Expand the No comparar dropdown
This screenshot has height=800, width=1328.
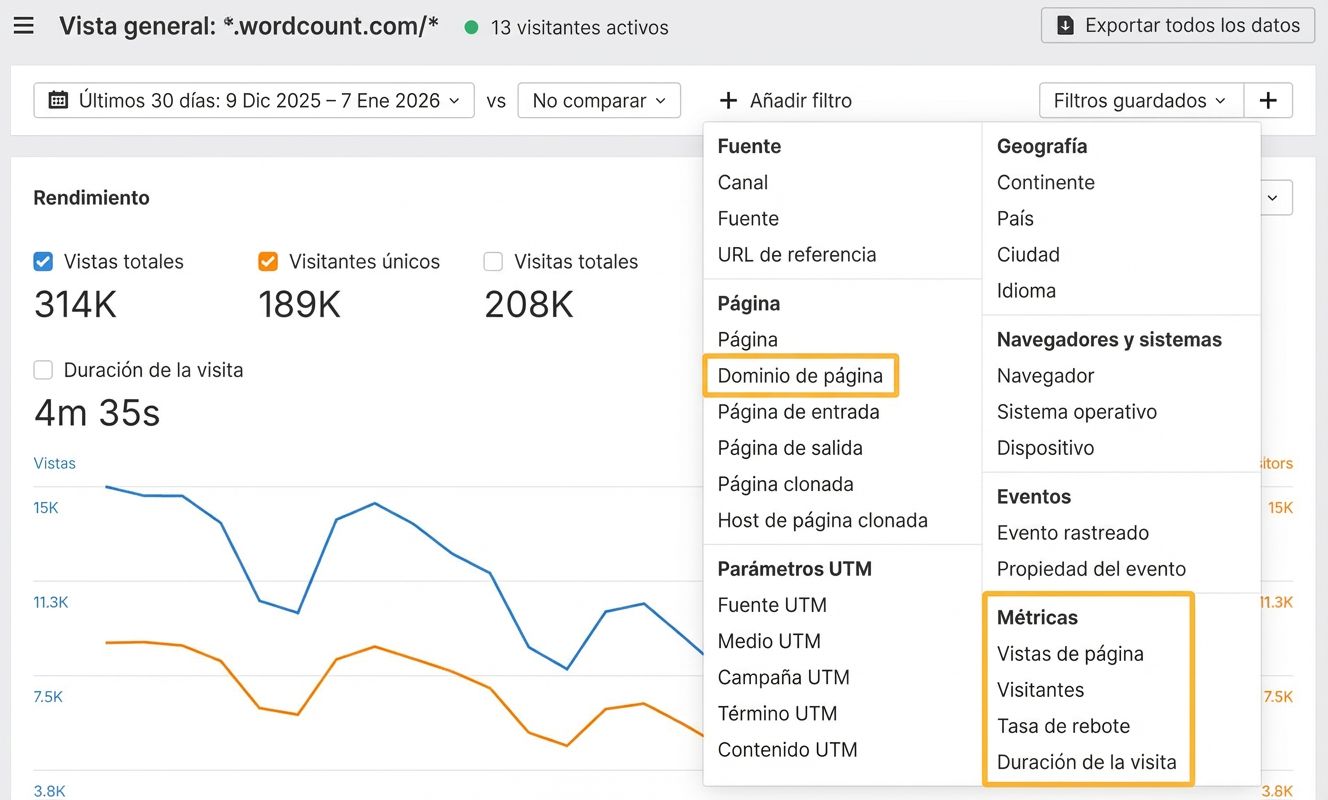pos(598,101)
